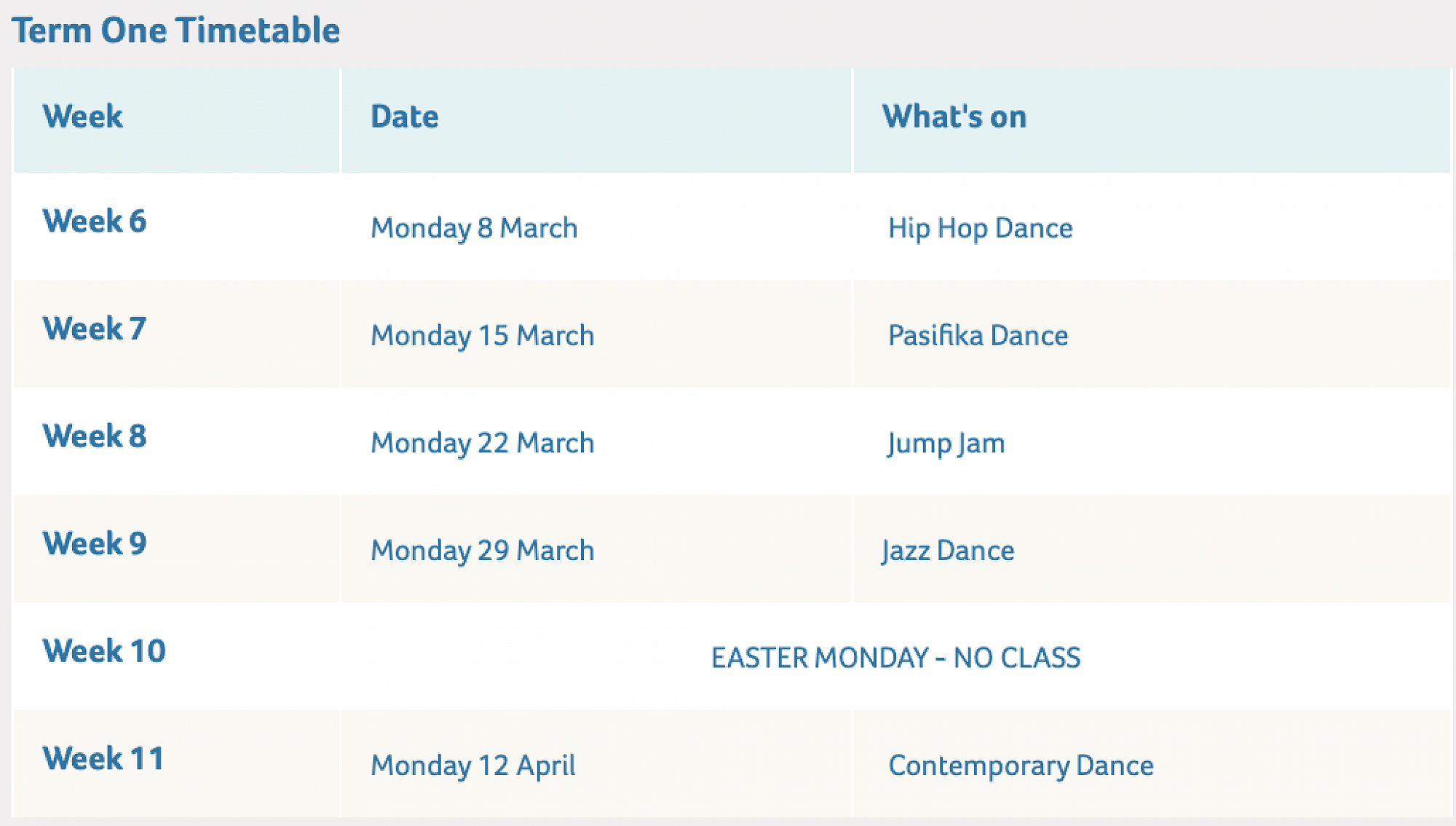Select the Week 6 row label
This screenshot has height=826, width=1456.
point(95,221)
